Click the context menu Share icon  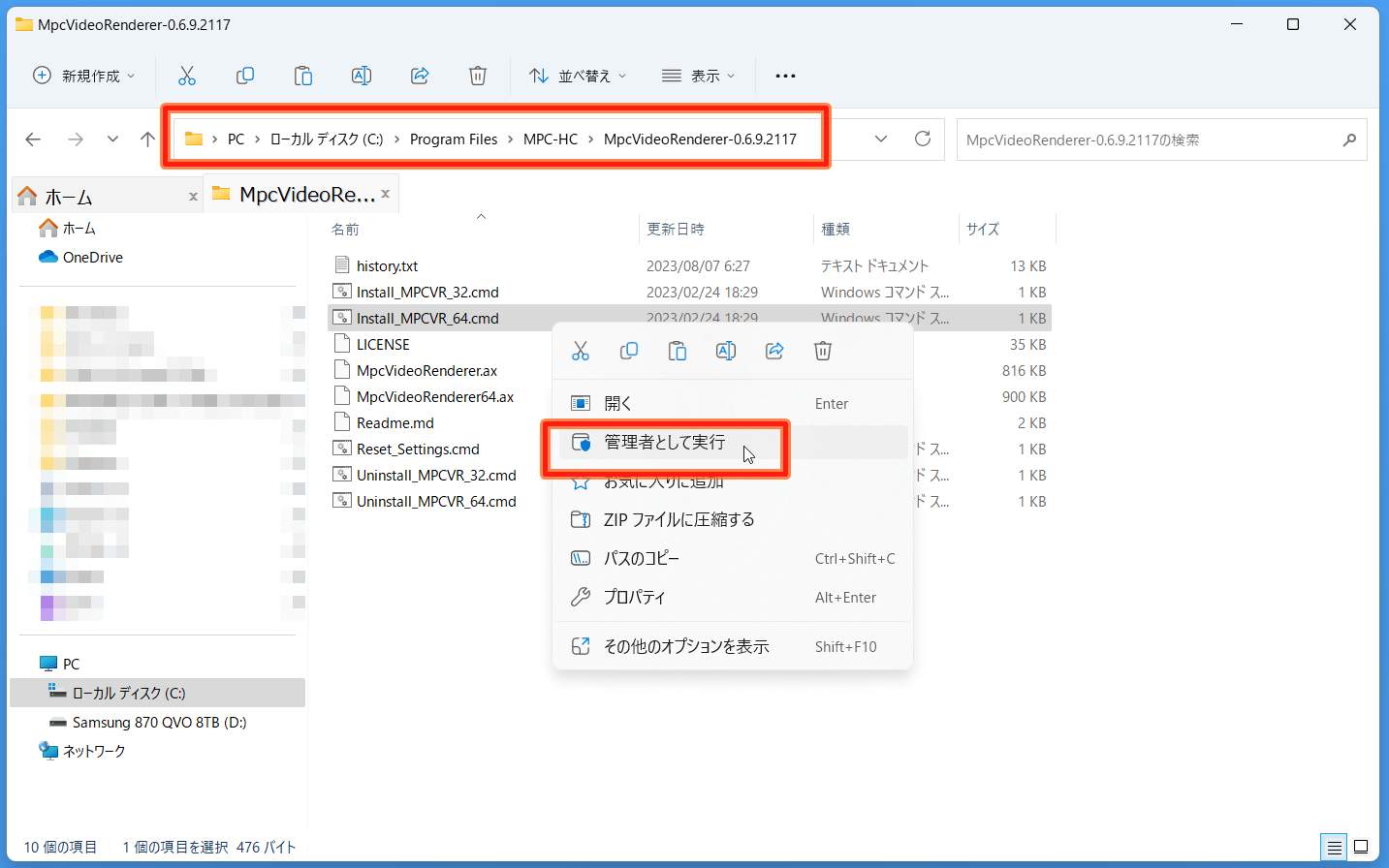(774, 351)
